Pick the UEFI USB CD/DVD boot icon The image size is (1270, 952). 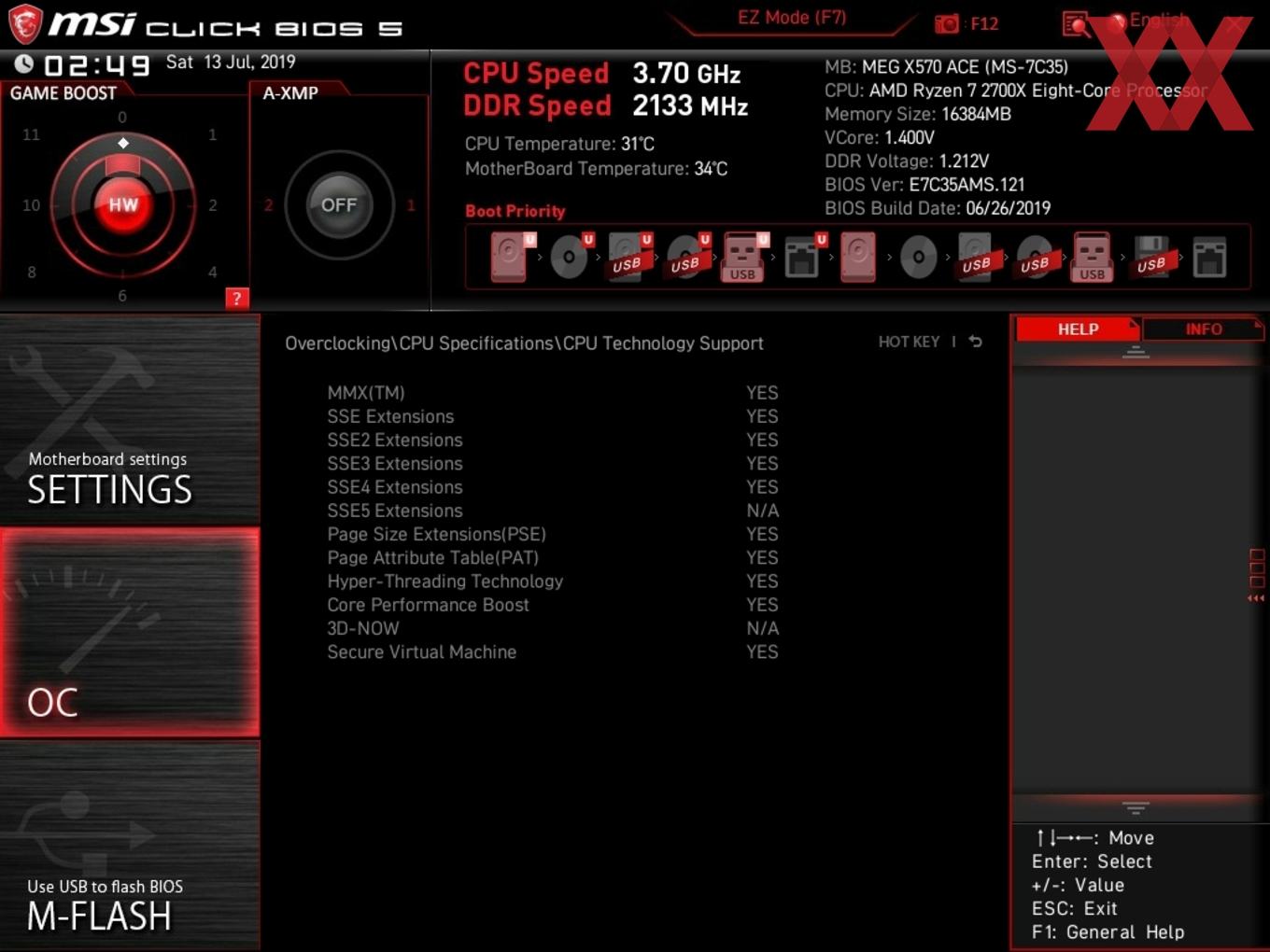687,257
